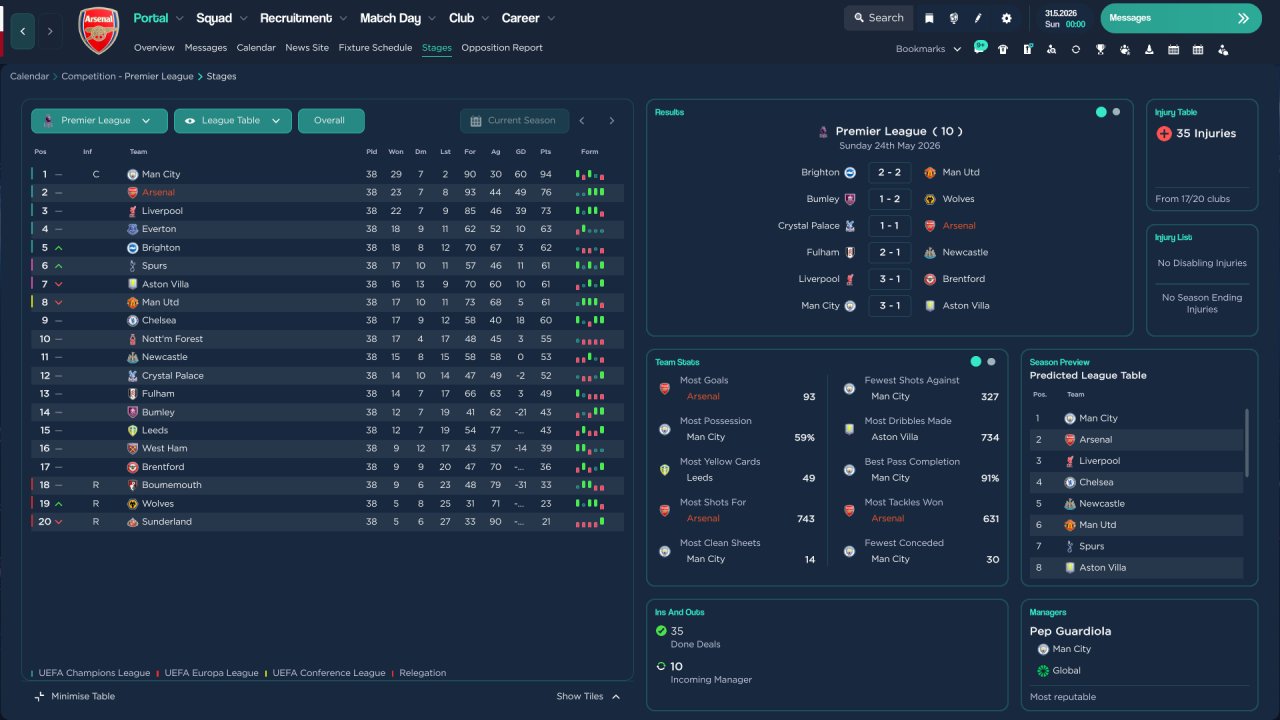The width and height of the screenshot is (1280, 720).
Task: Open the globe world icon
Action: (954, 18)
